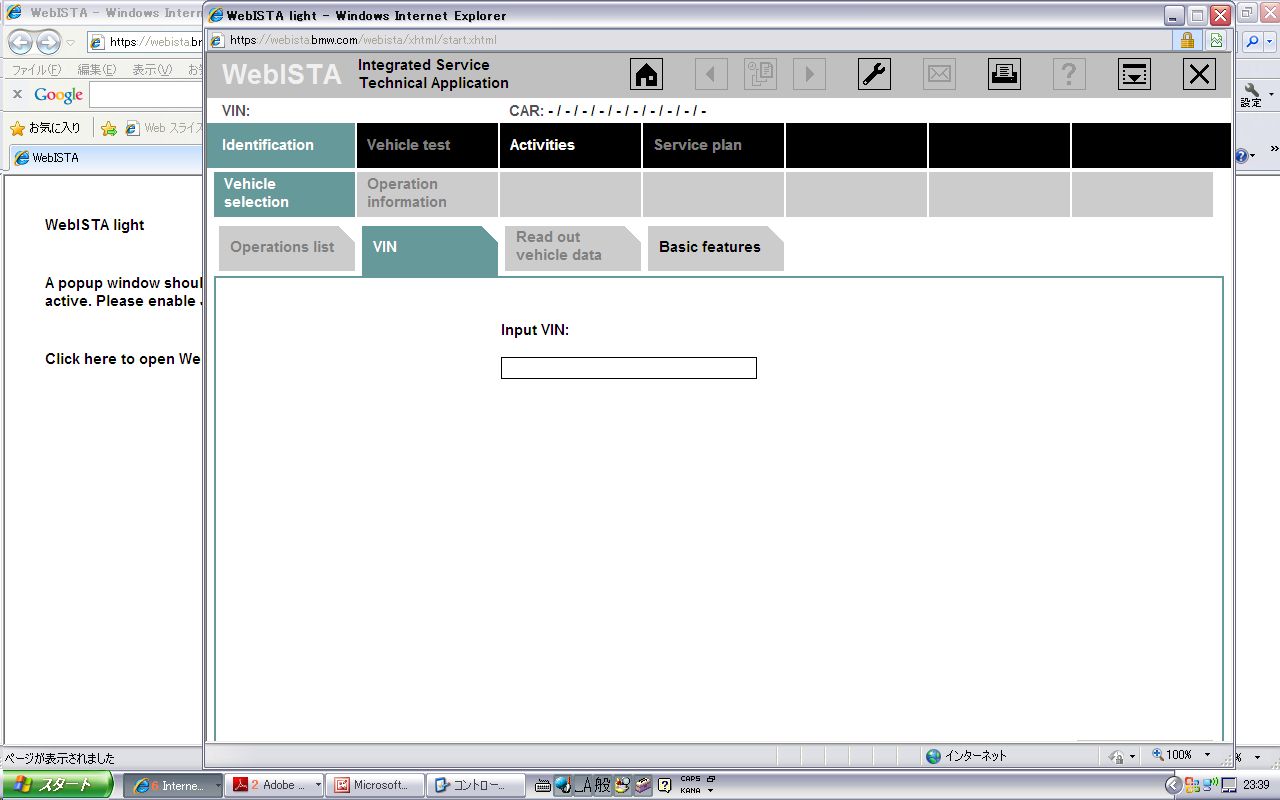Screen dimensions: 1280x800
Task: Open the 設定 wrench settings menu
Action: [x=1253, y=95]
